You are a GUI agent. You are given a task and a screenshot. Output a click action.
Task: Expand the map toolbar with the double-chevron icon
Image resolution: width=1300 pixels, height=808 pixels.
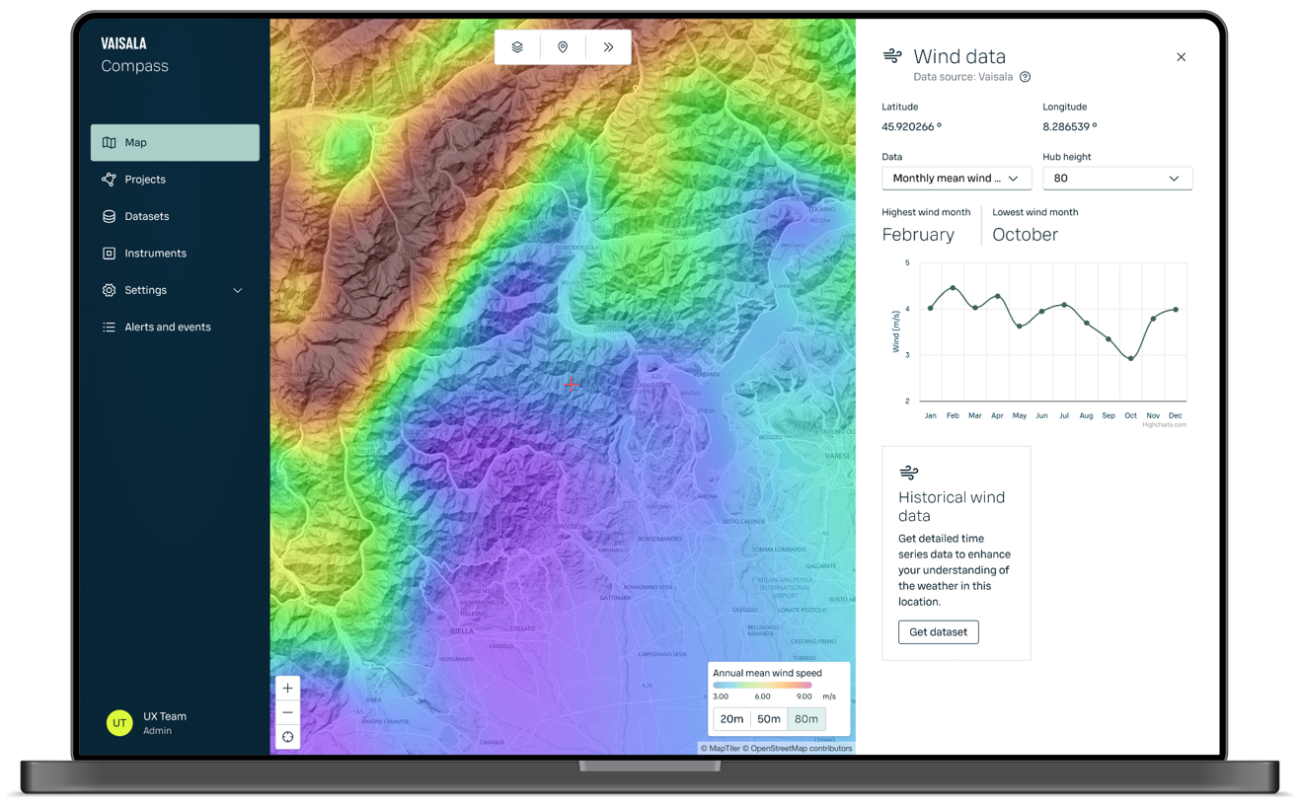click(x=608, y=46)
